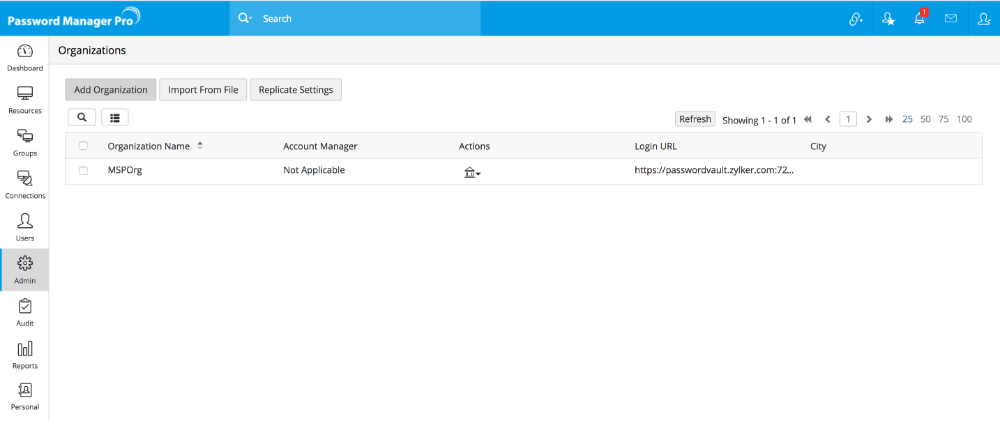Open MSPOrg organization actions dropdown
Viewport: 1000px width, 421px height.
(x=472, y=172)
